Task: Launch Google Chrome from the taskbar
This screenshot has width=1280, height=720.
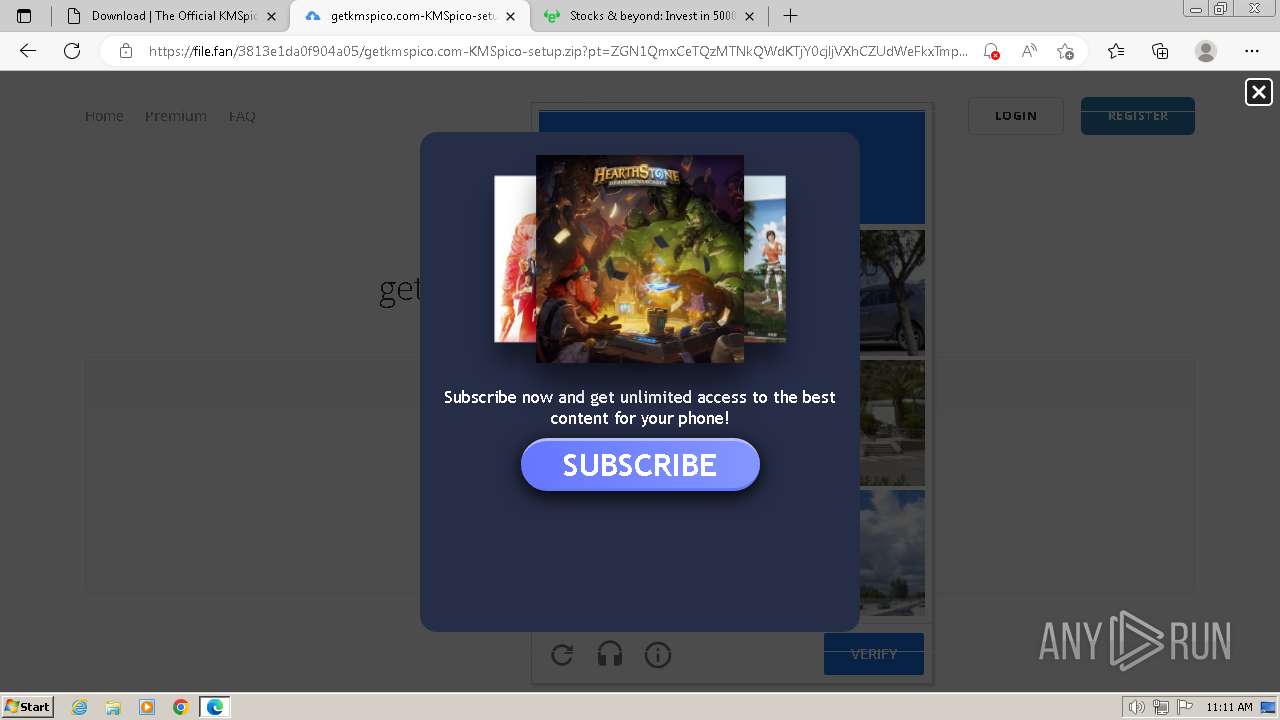Action: pos(181,707)
